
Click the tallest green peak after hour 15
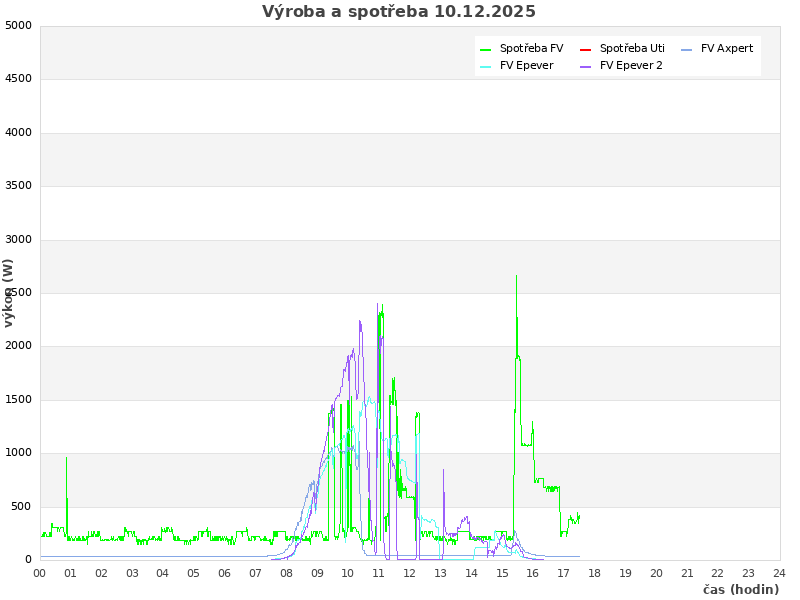(516, 276)
